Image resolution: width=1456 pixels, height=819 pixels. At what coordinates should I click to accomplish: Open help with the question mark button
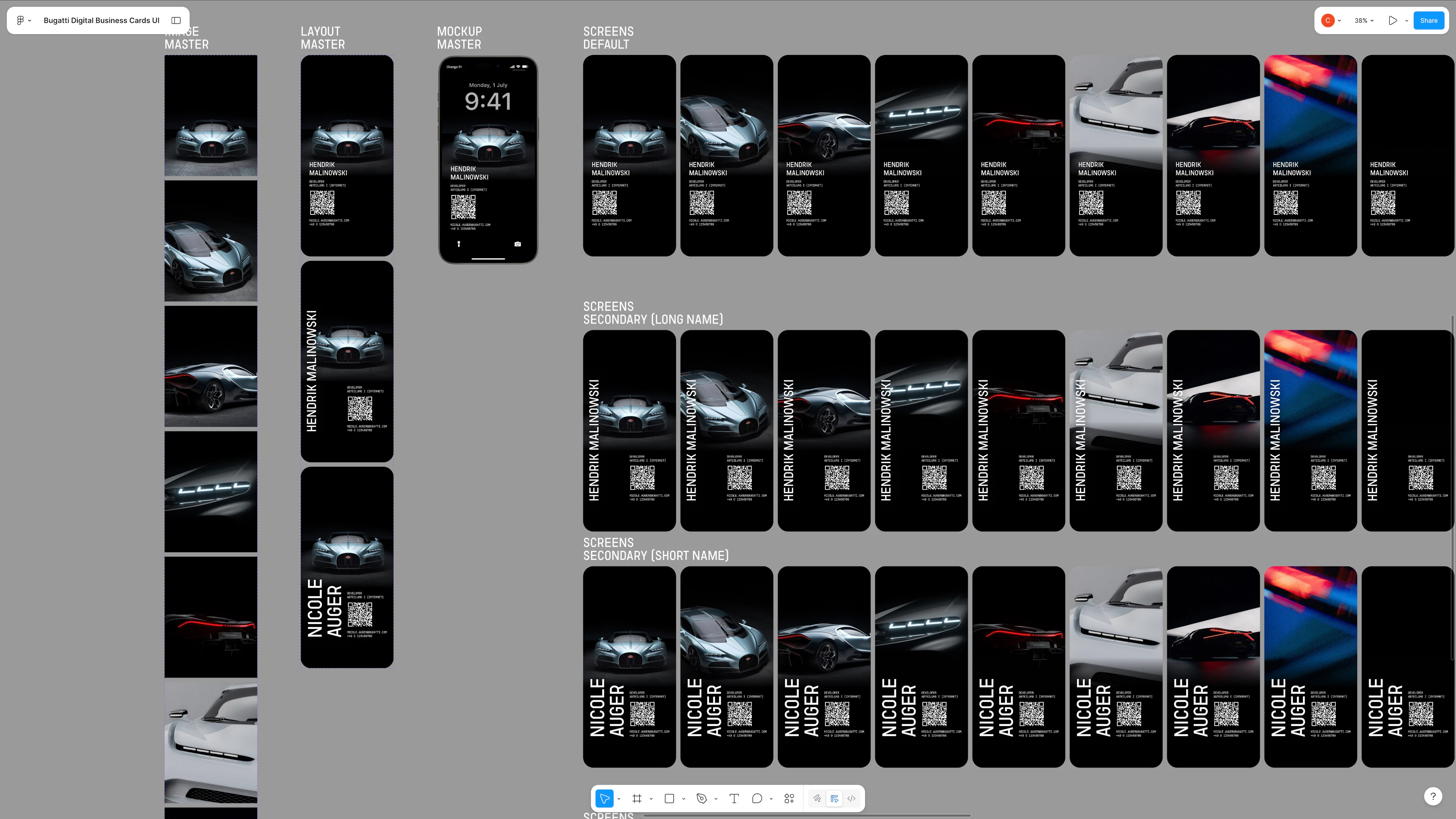(1434, 796)
